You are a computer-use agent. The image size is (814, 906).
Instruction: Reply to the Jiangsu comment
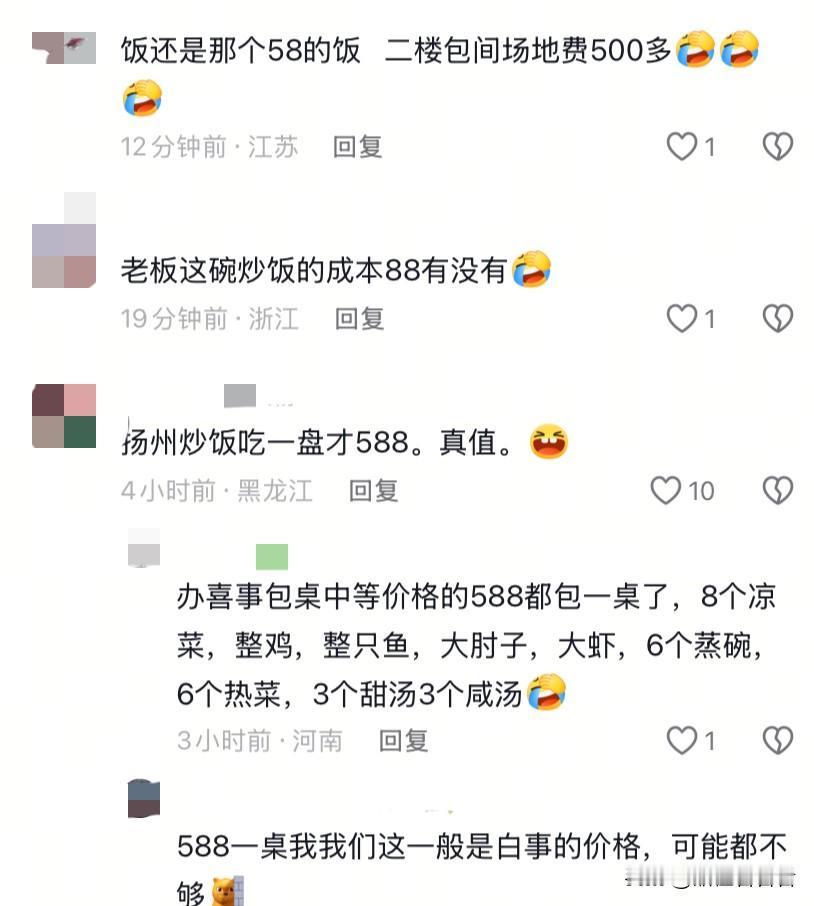pyautogui.click(x=358, y=147)
